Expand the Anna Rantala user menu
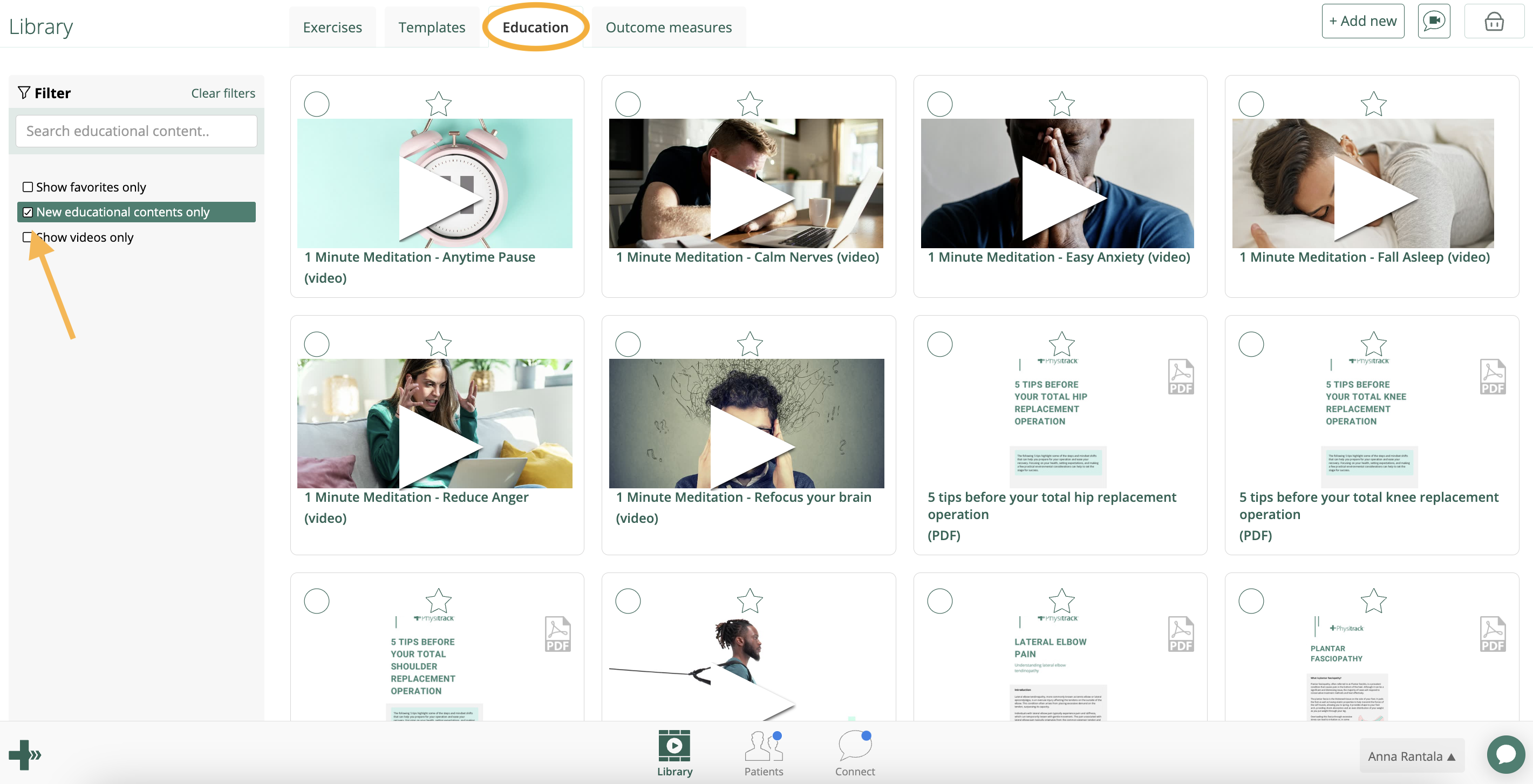This screenshot has height=784, width=1533. tap(1412, 756)
